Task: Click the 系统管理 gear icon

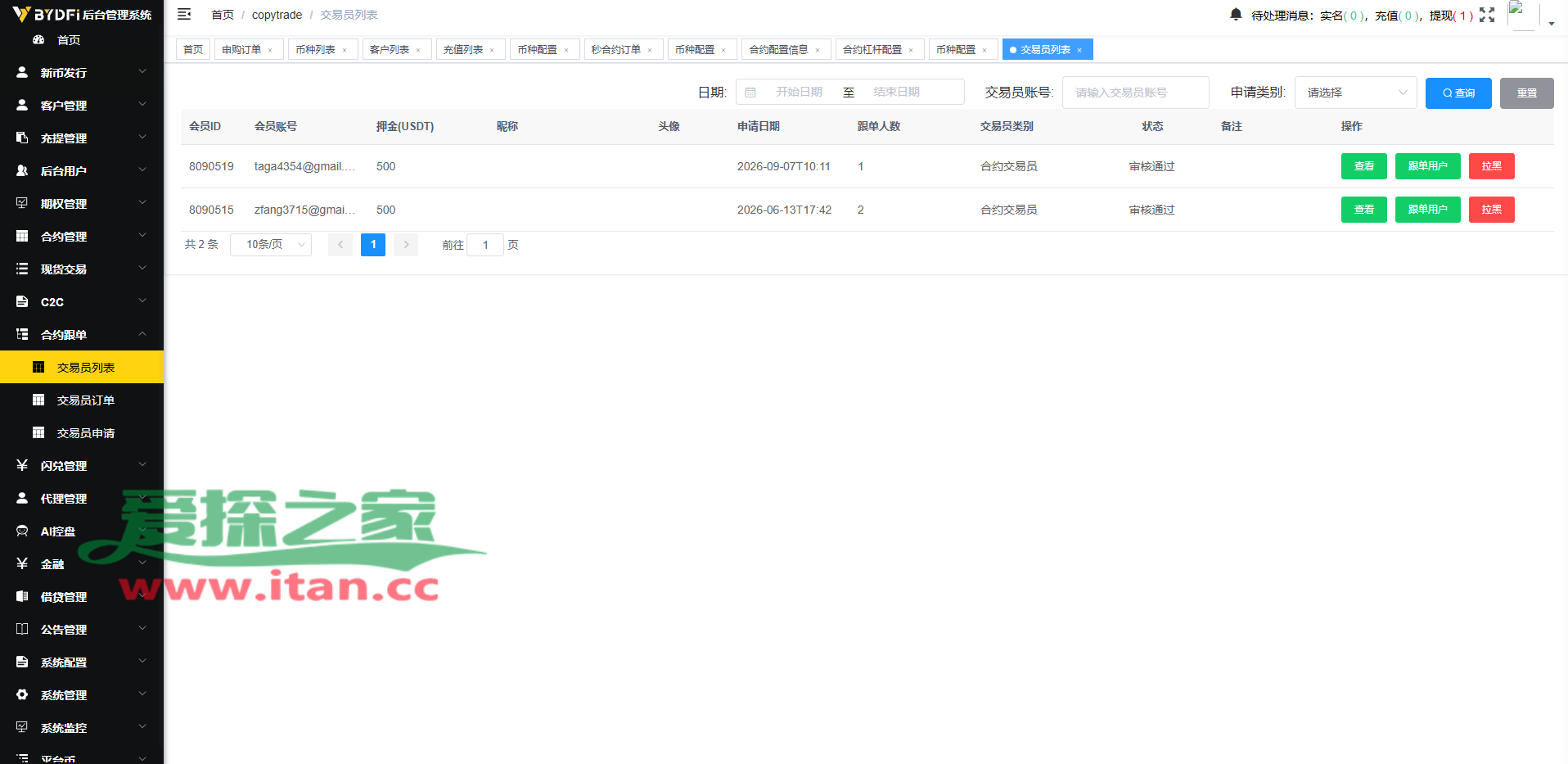Action: point(22,694)
